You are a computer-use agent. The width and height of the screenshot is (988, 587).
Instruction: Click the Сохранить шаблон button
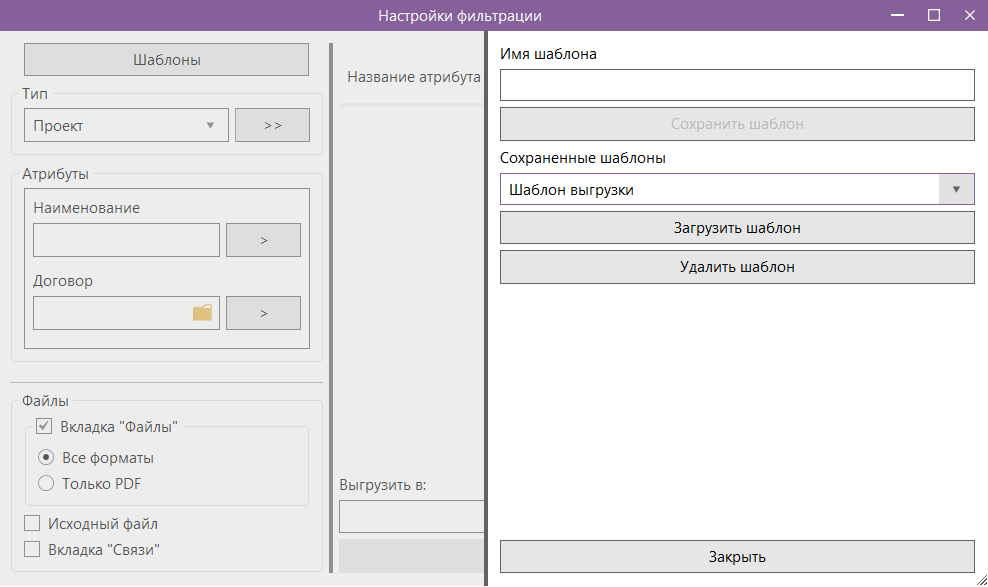(x=737, y=124)
